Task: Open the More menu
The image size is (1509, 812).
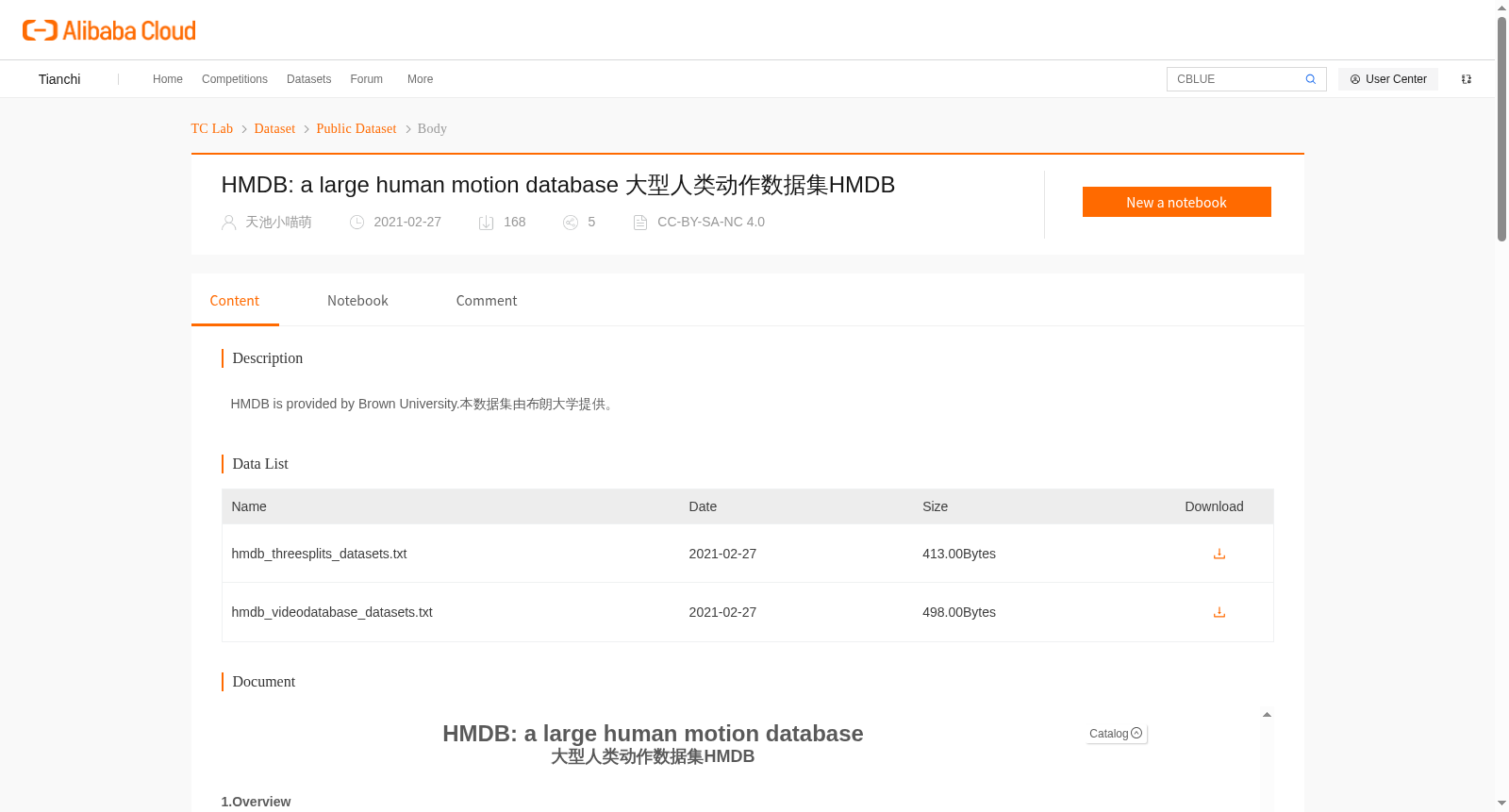Action: [420, 79]
